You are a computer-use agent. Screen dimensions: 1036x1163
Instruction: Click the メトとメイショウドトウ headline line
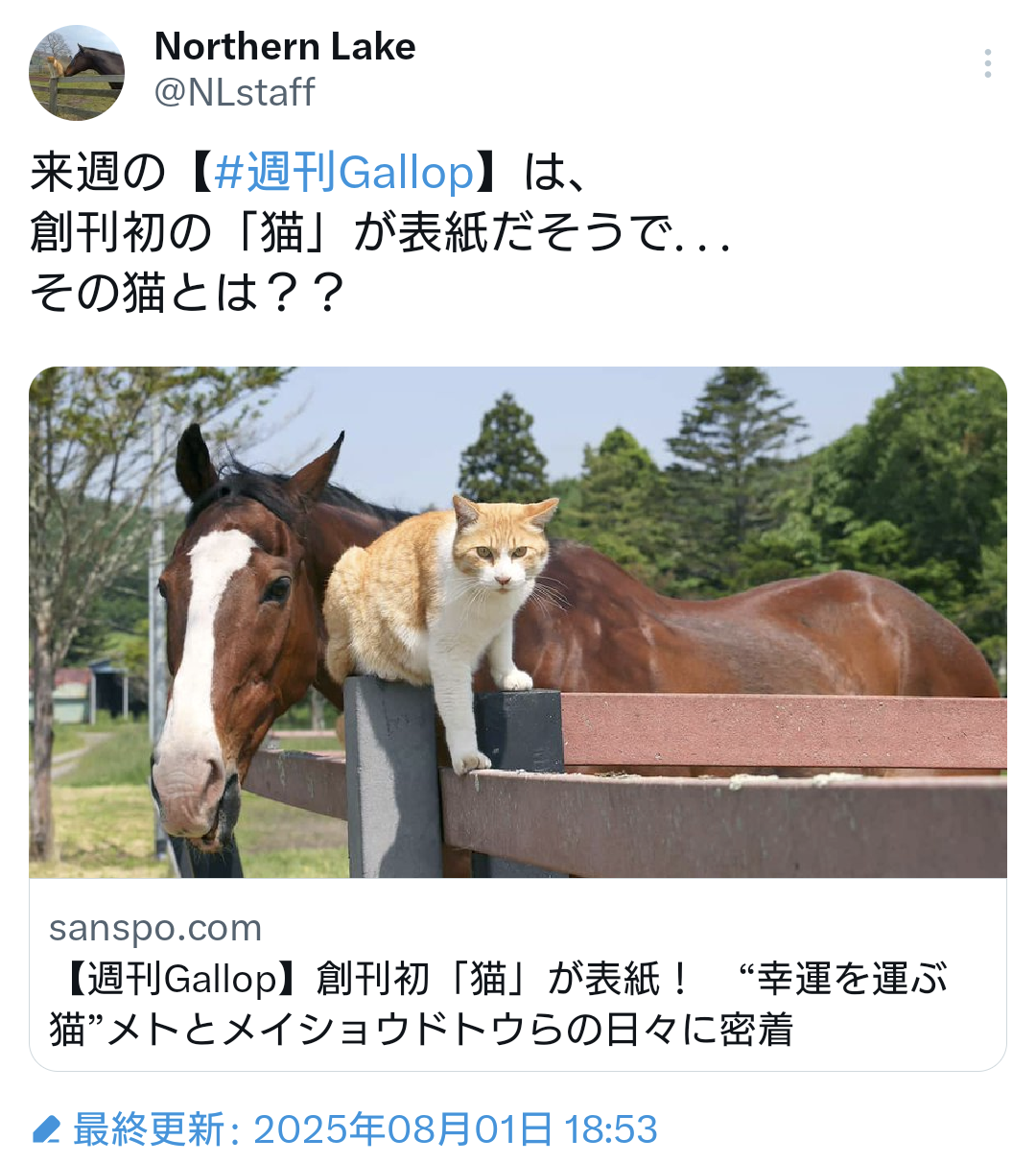click(421, 1030)
